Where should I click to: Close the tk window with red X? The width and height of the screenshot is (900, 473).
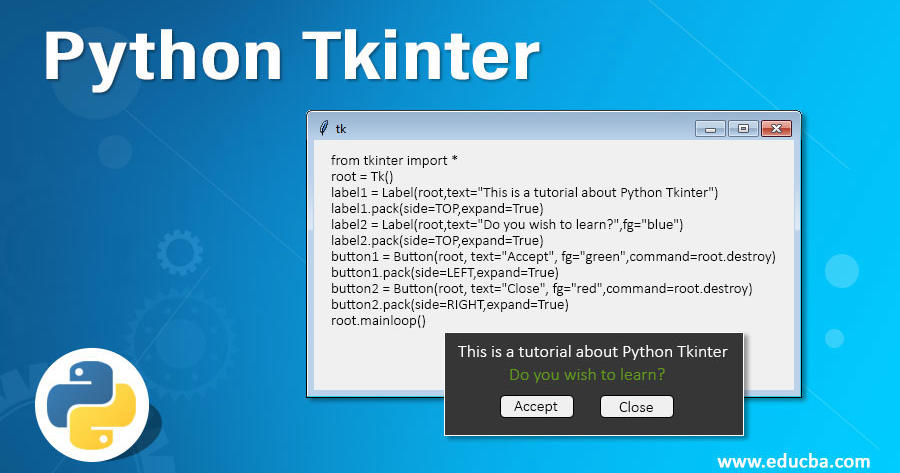pos(776,129)
